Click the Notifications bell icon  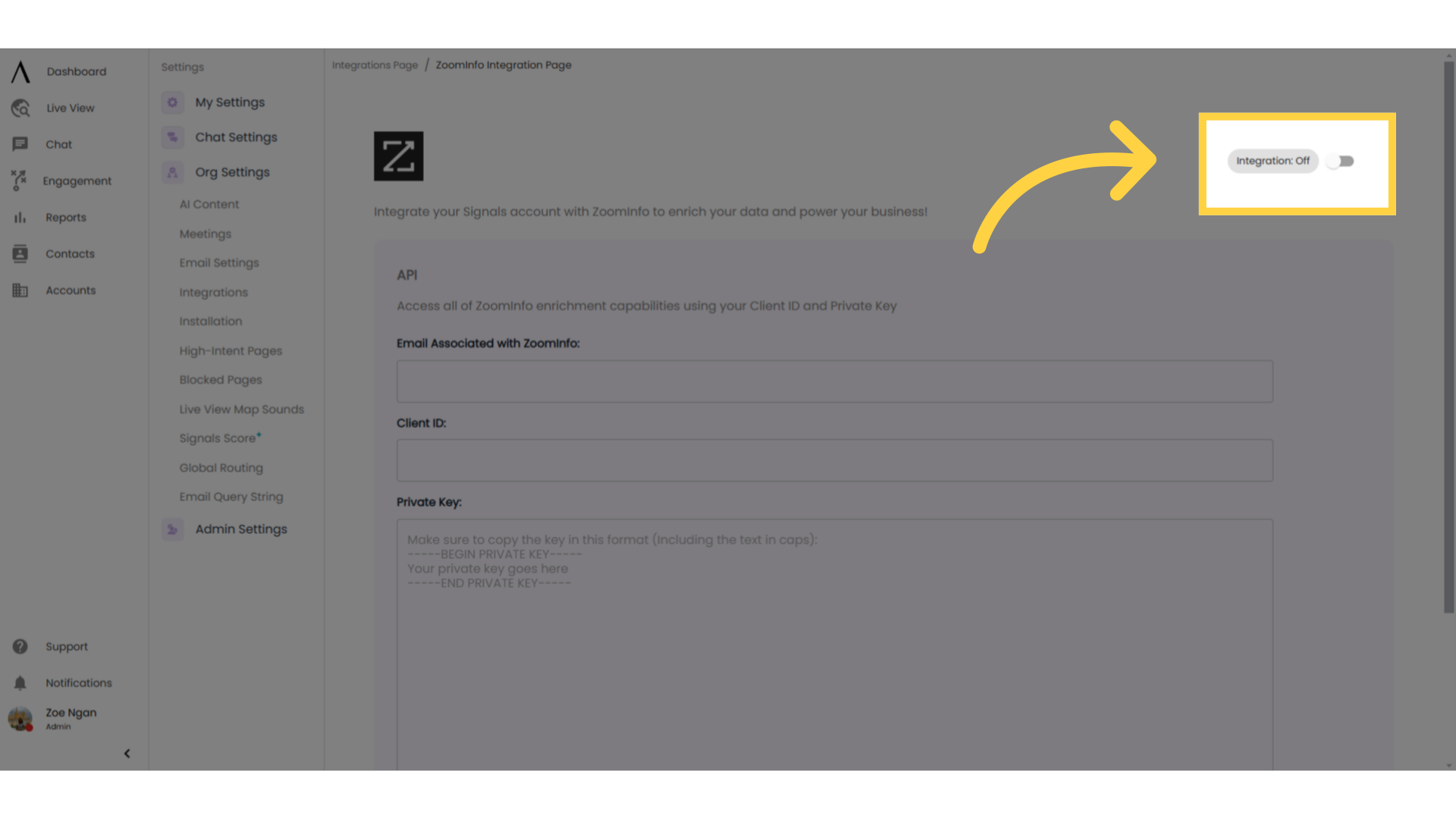pyautogui.click(x=19, y=682)
